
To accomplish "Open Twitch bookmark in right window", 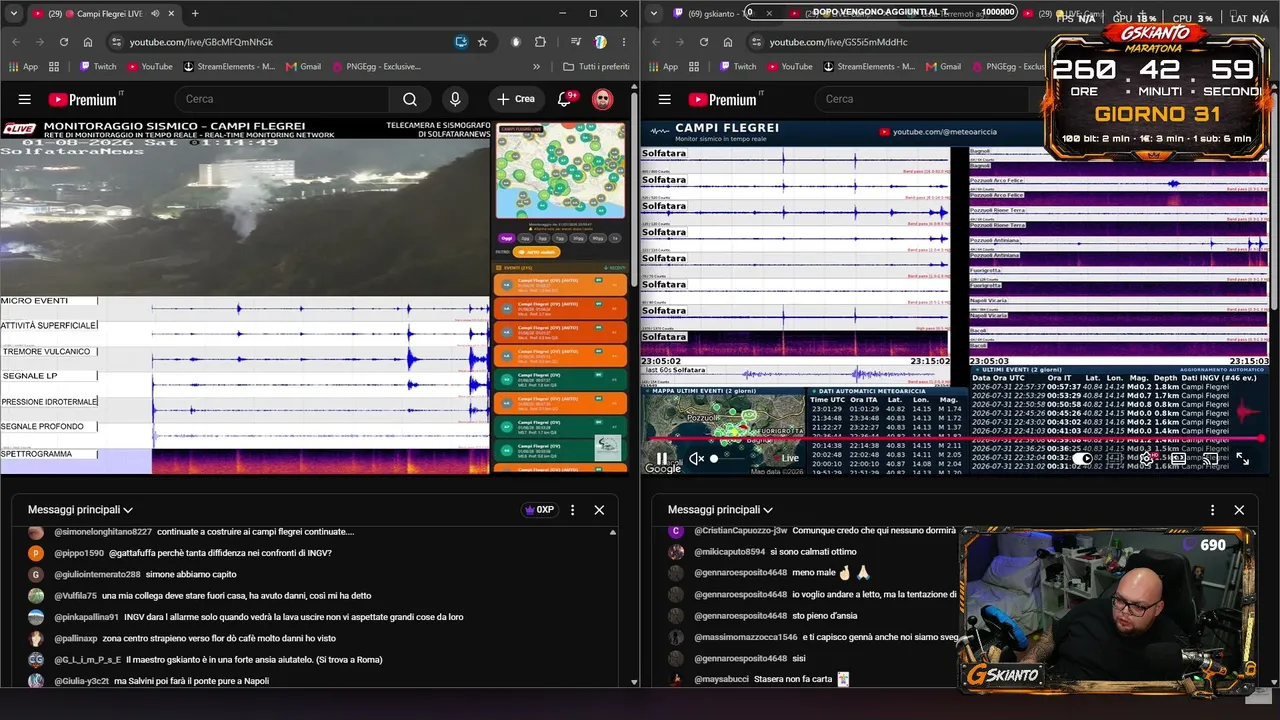I will click(x=737, y=67).
